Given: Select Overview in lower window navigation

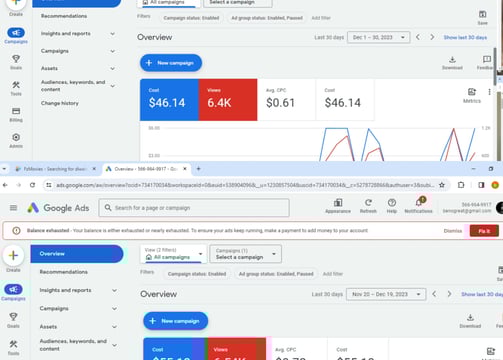Looking at the screenshot, I should point(77,254).
